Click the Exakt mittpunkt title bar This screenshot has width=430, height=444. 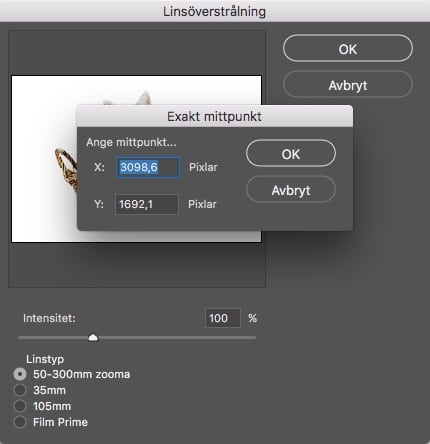coord(215,116)
